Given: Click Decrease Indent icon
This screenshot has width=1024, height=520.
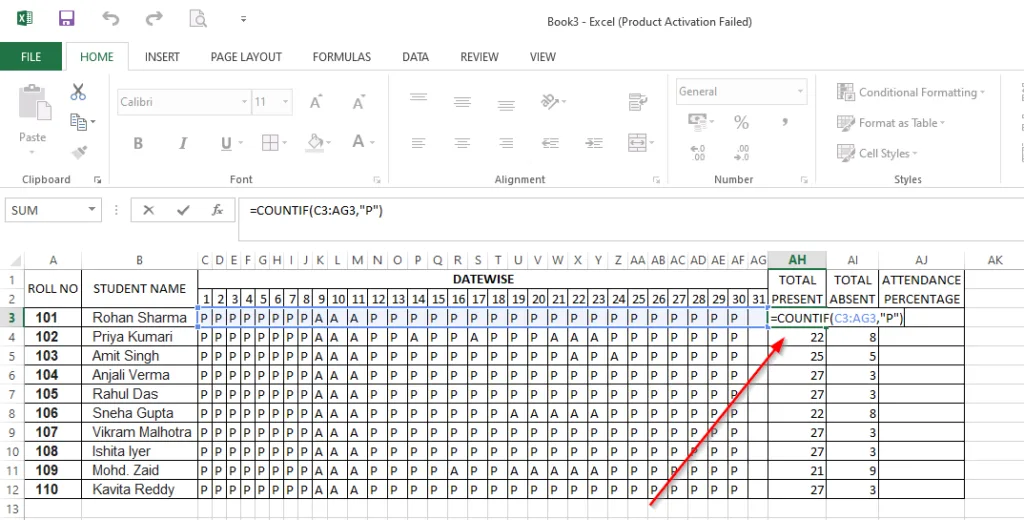Looking at the screenshot, I should [x=550, y=142].
